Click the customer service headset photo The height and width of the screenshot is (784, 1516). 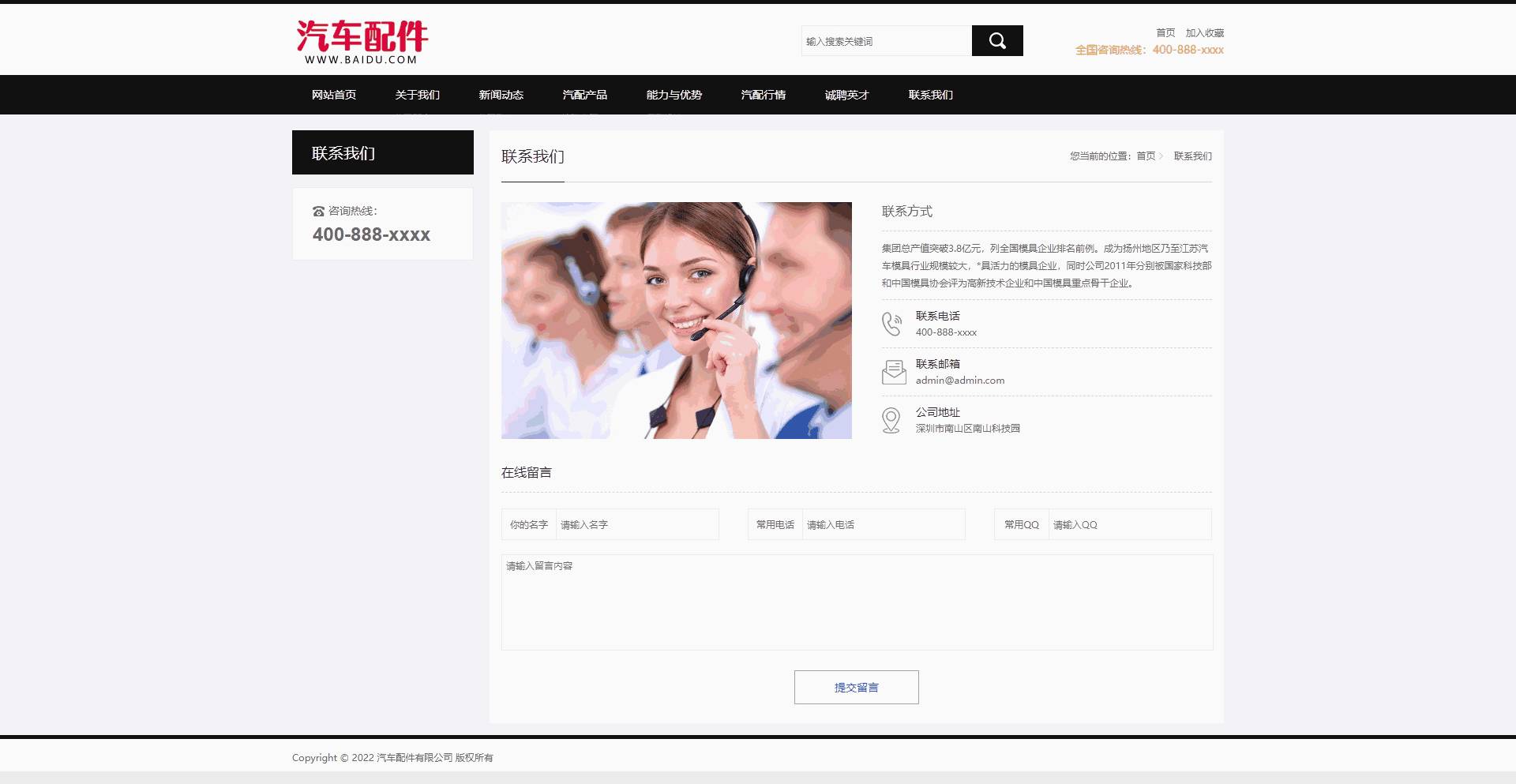click(676, 321)
